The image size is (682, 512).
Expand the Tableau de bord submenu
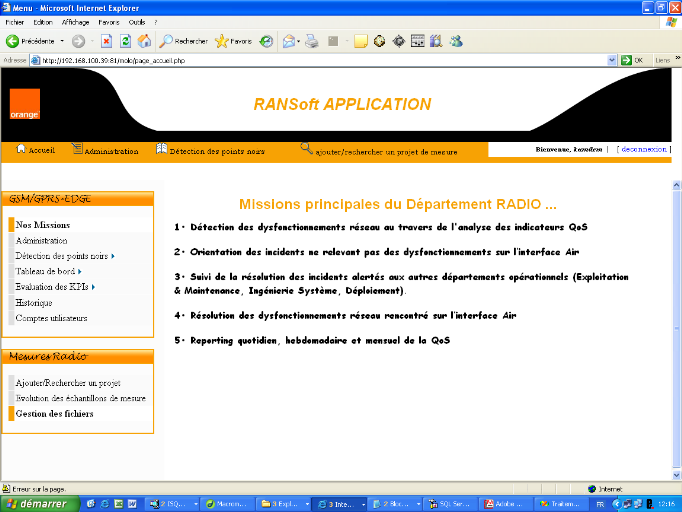pos(82,272)
